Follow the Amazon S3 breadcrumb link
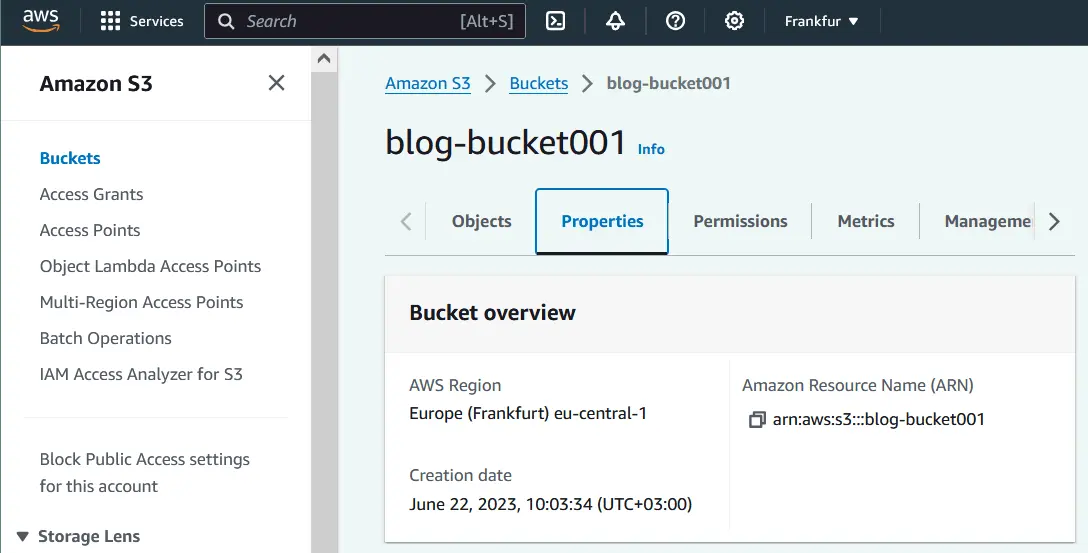1088x553 pixels. [428, 83]
